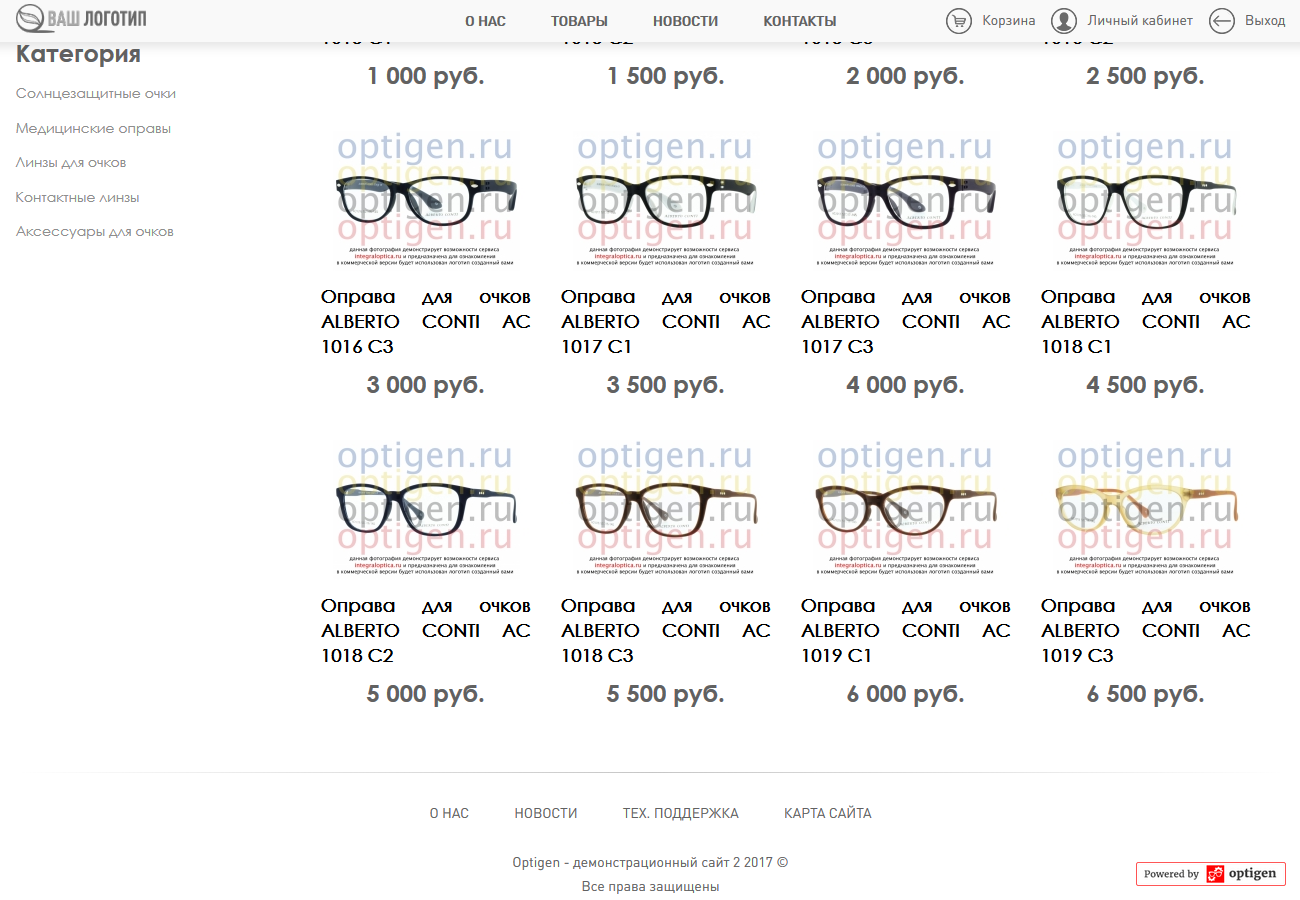Screen dimensions: 1300x900
Task: View the yellow AC 1019 C3 frame thumbnail
Action: point(1145,508)
